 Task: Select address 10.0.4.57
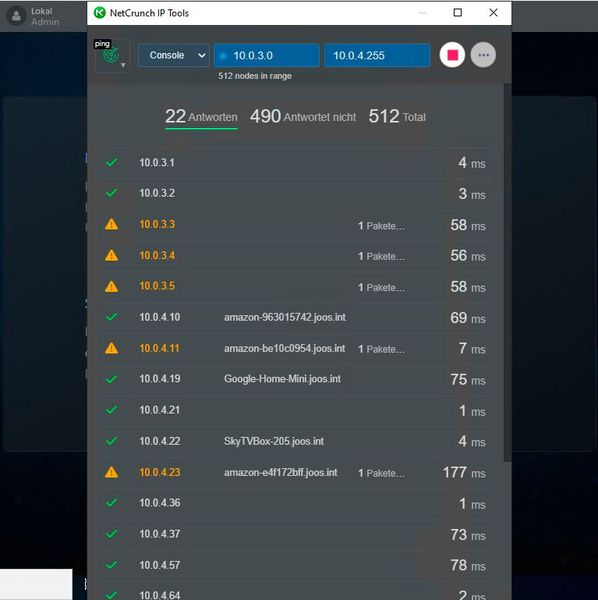pos(160,565)
